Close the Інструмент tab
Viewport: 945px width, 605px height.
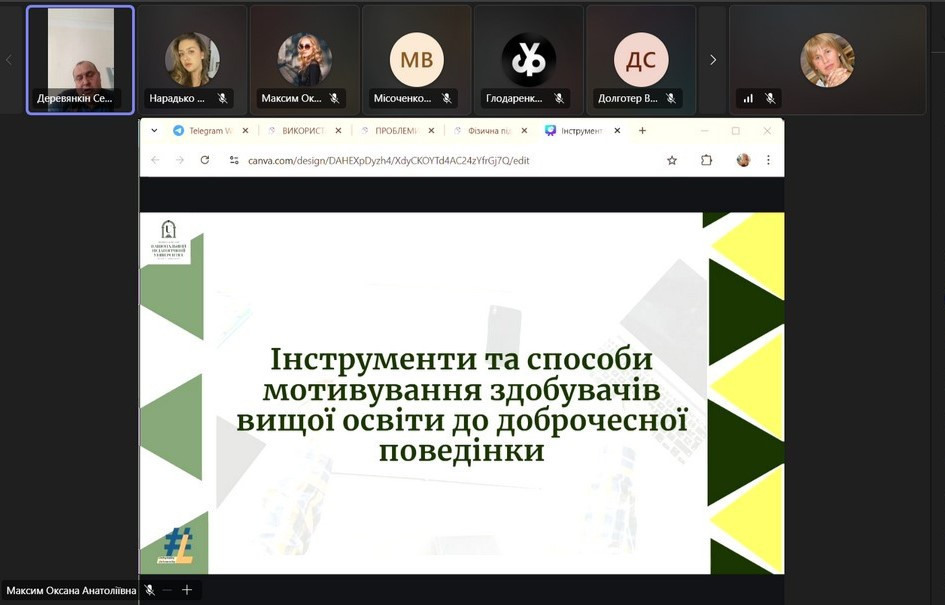617,130
